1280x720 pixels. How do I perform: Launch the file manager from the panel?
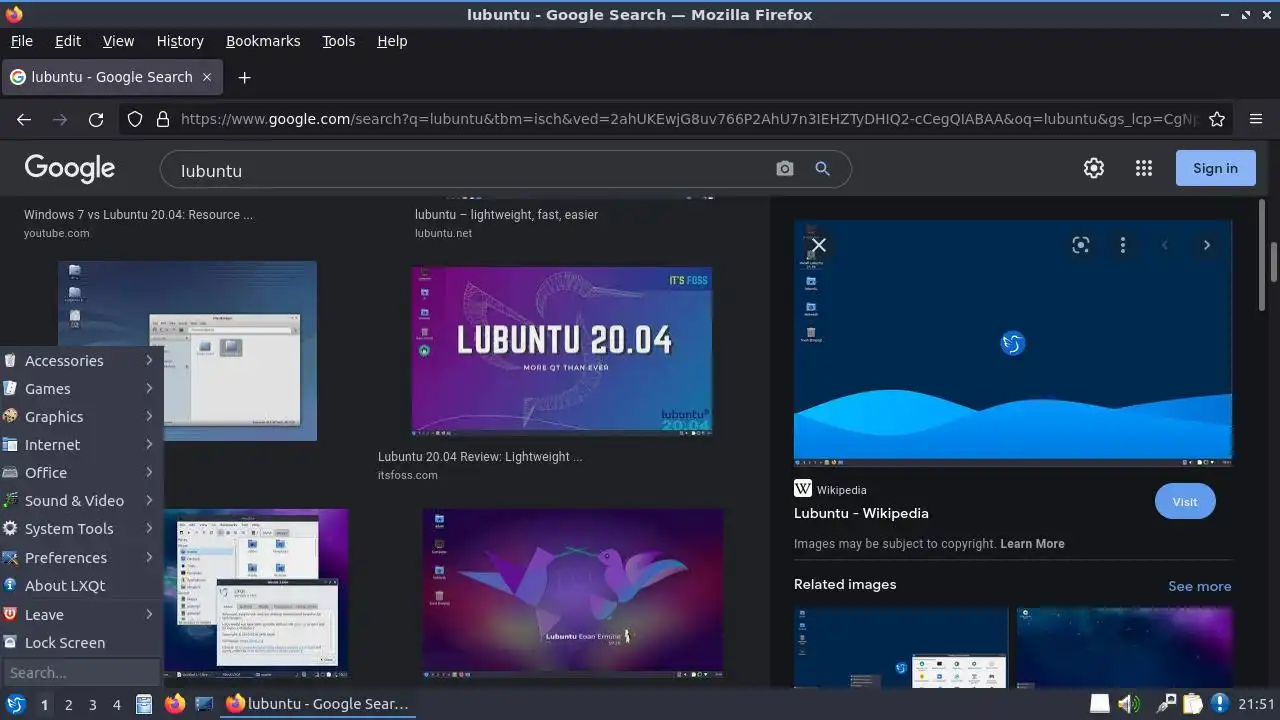pyautogui.click(x=144, y=704)
